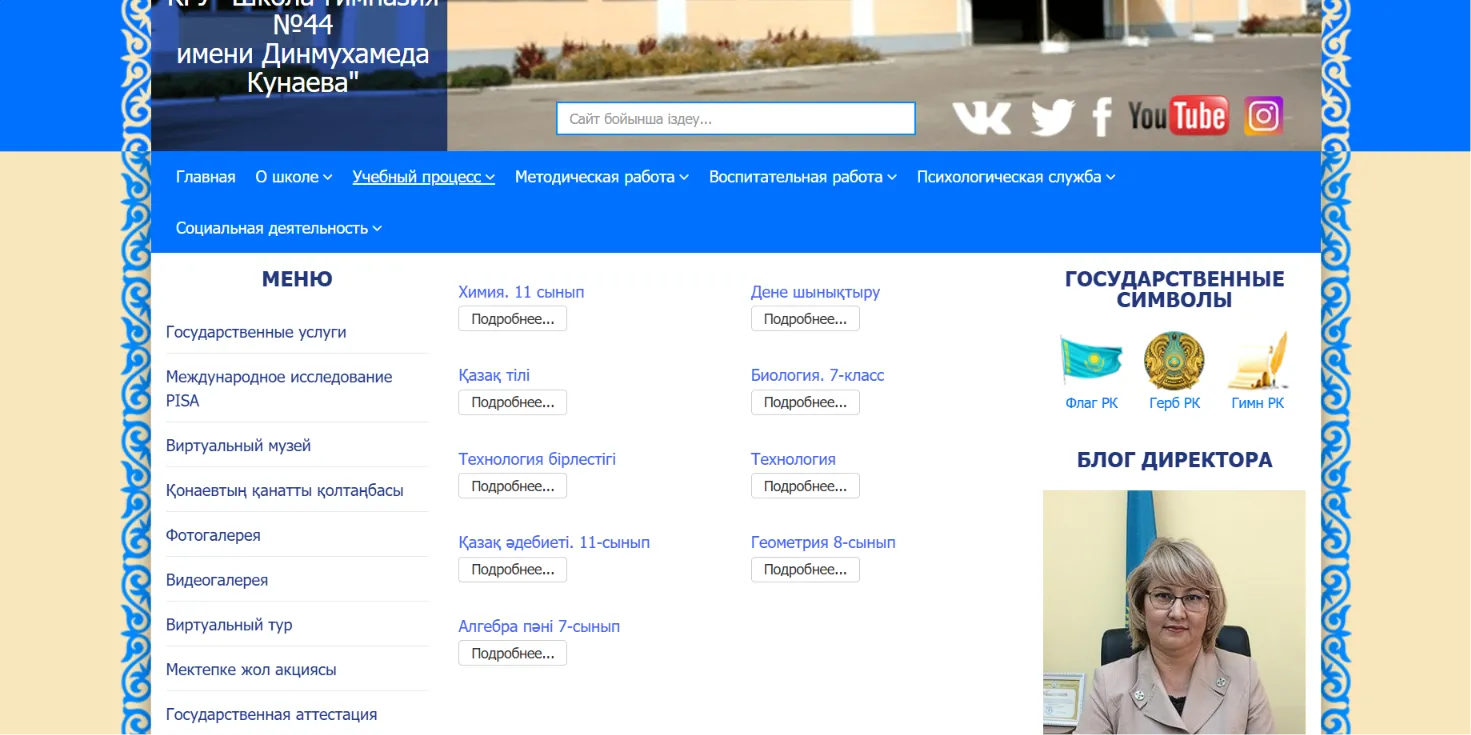The width and height of the screenshot is (1471, 735).
Task: Open the Технология бірлестігі link
Action: (537, 459)
